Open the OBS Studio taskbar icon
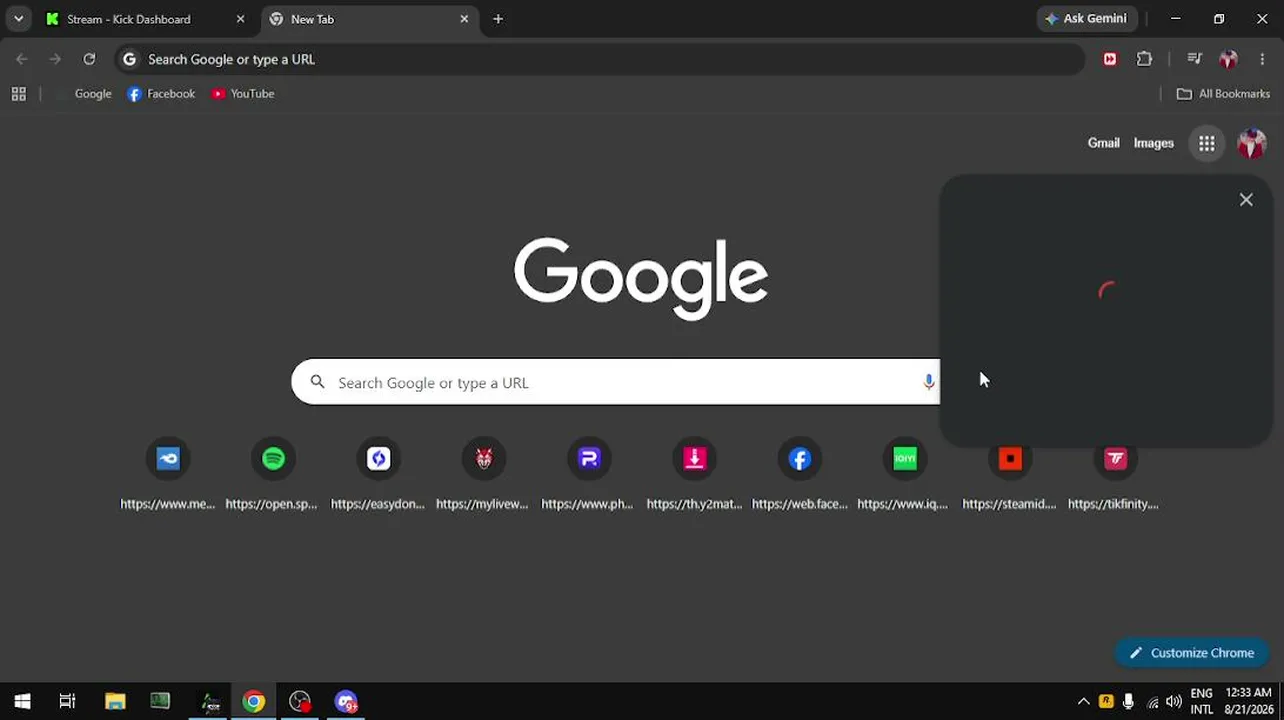The height and width of the screenshot is (720, 1284). click(x=300, y=701)
